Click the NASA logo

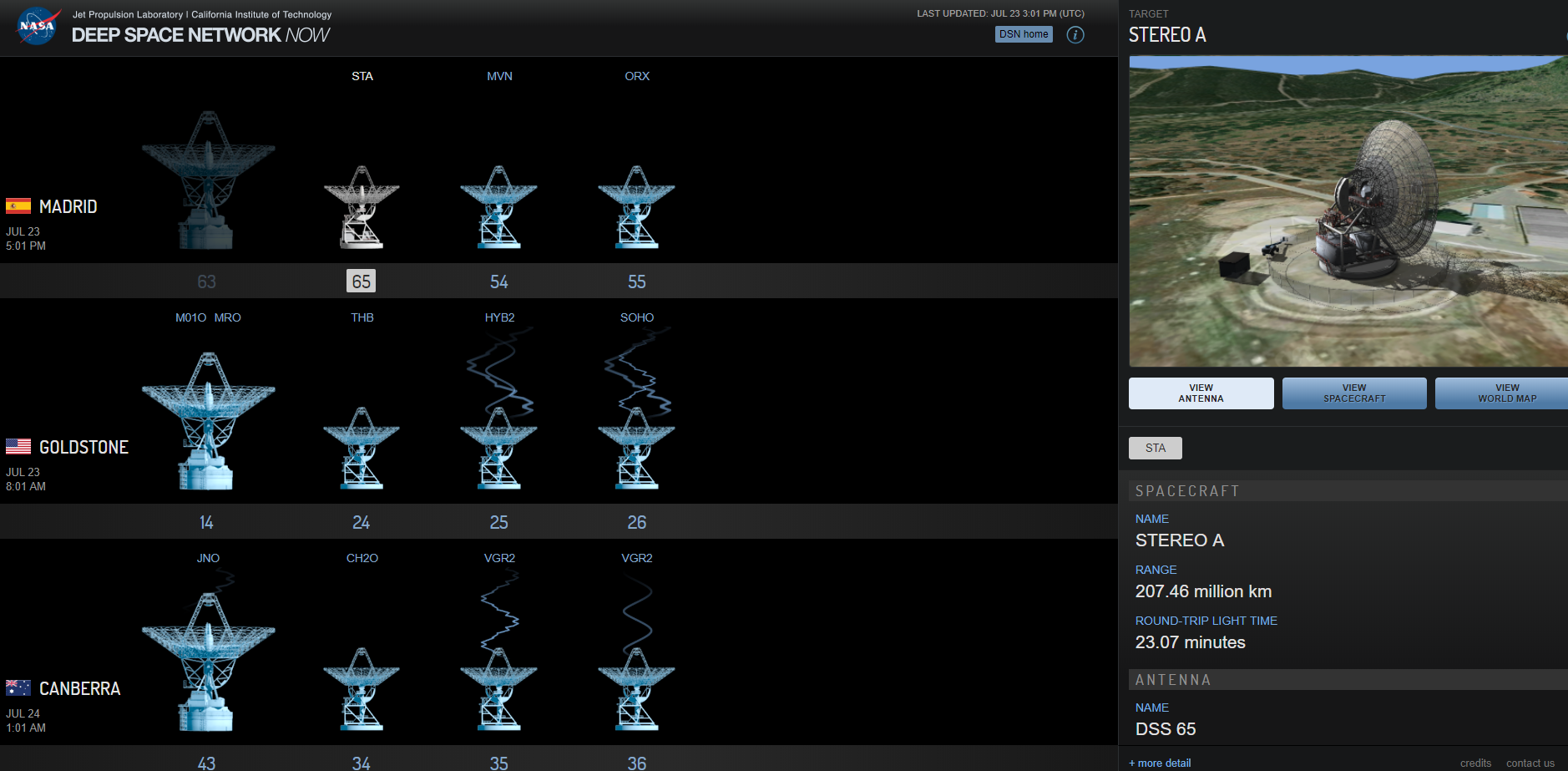pos(38,26)
